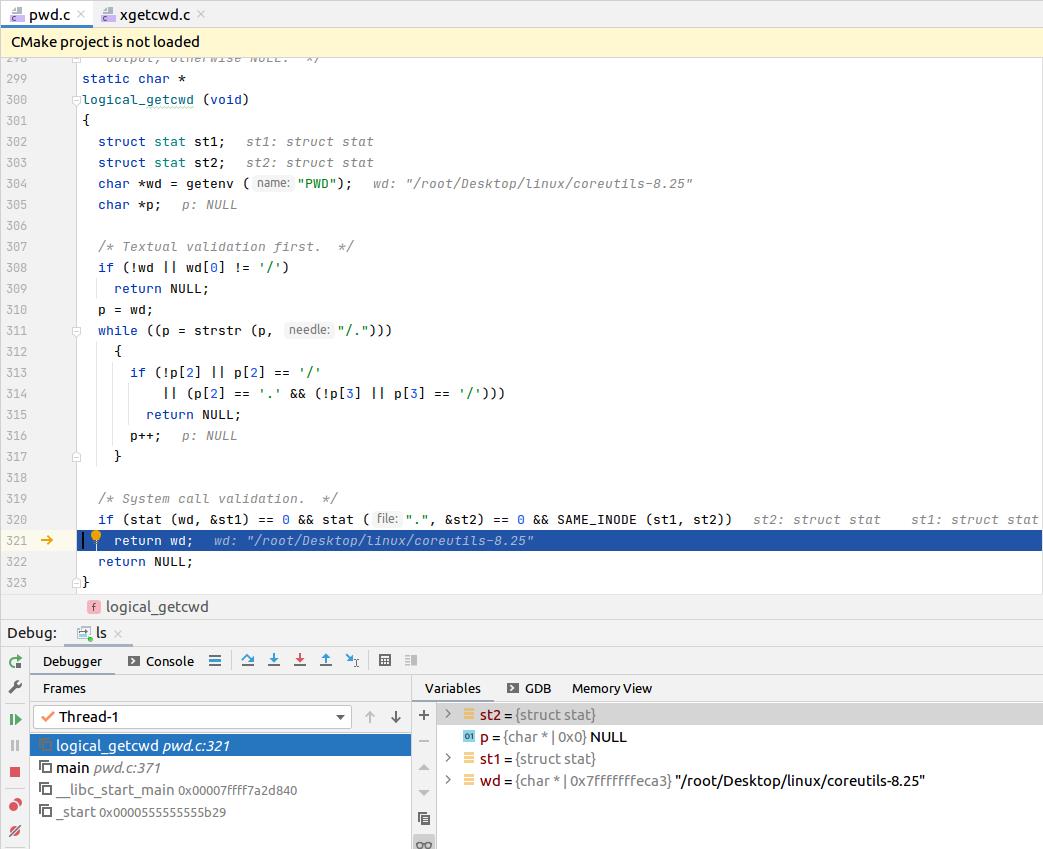The image size is (1043, 849).
Task: Click the getenv call on line 304
Action: (210, 184)
